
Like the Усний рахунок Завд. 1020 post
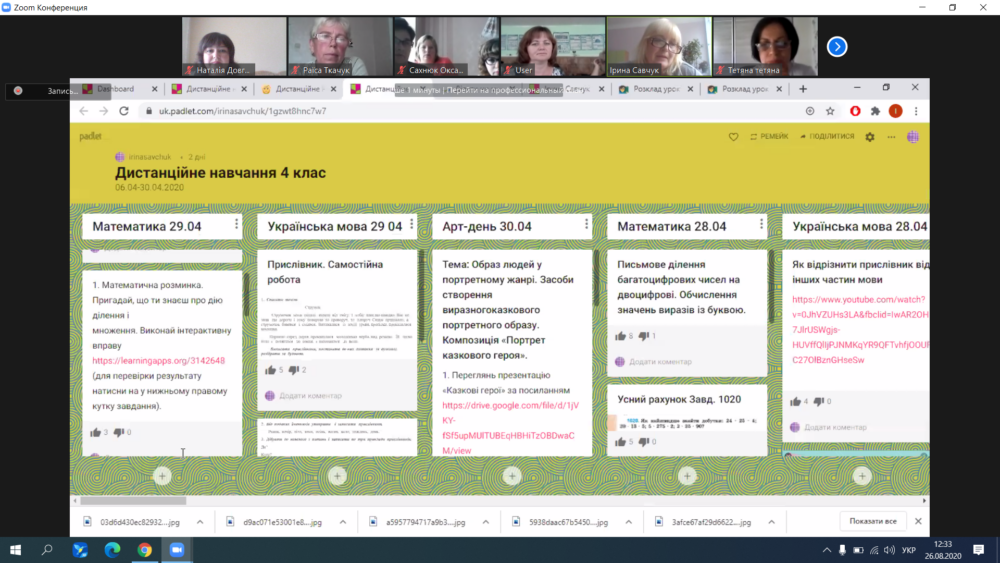(621, 441)
